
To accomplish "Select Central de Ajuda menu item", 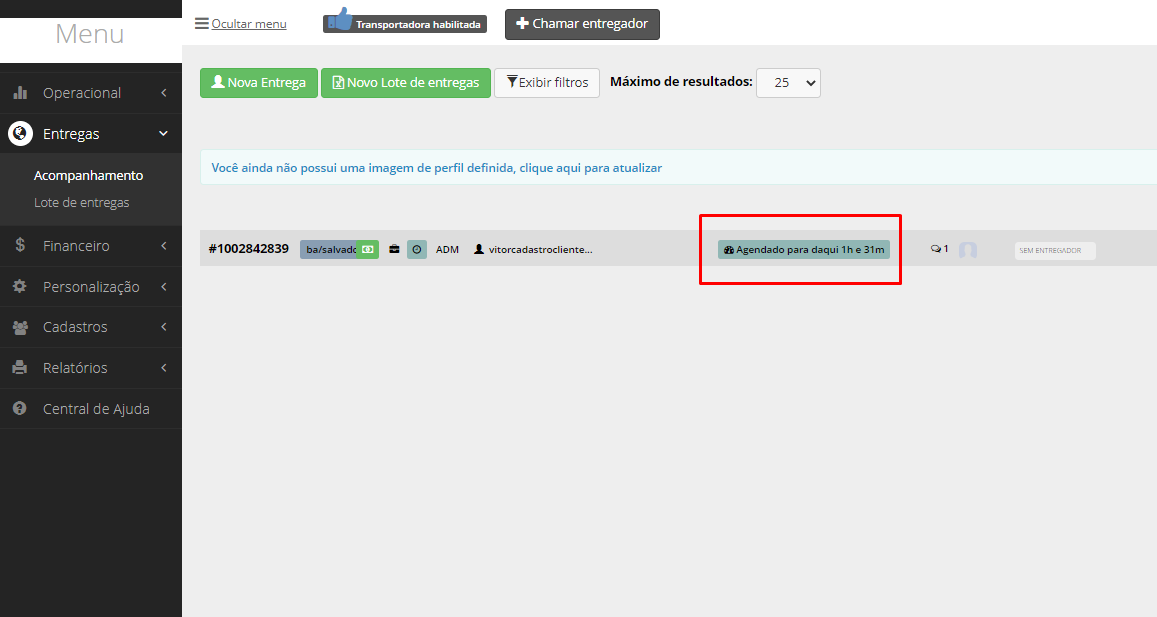I will (x=91, y=409).
